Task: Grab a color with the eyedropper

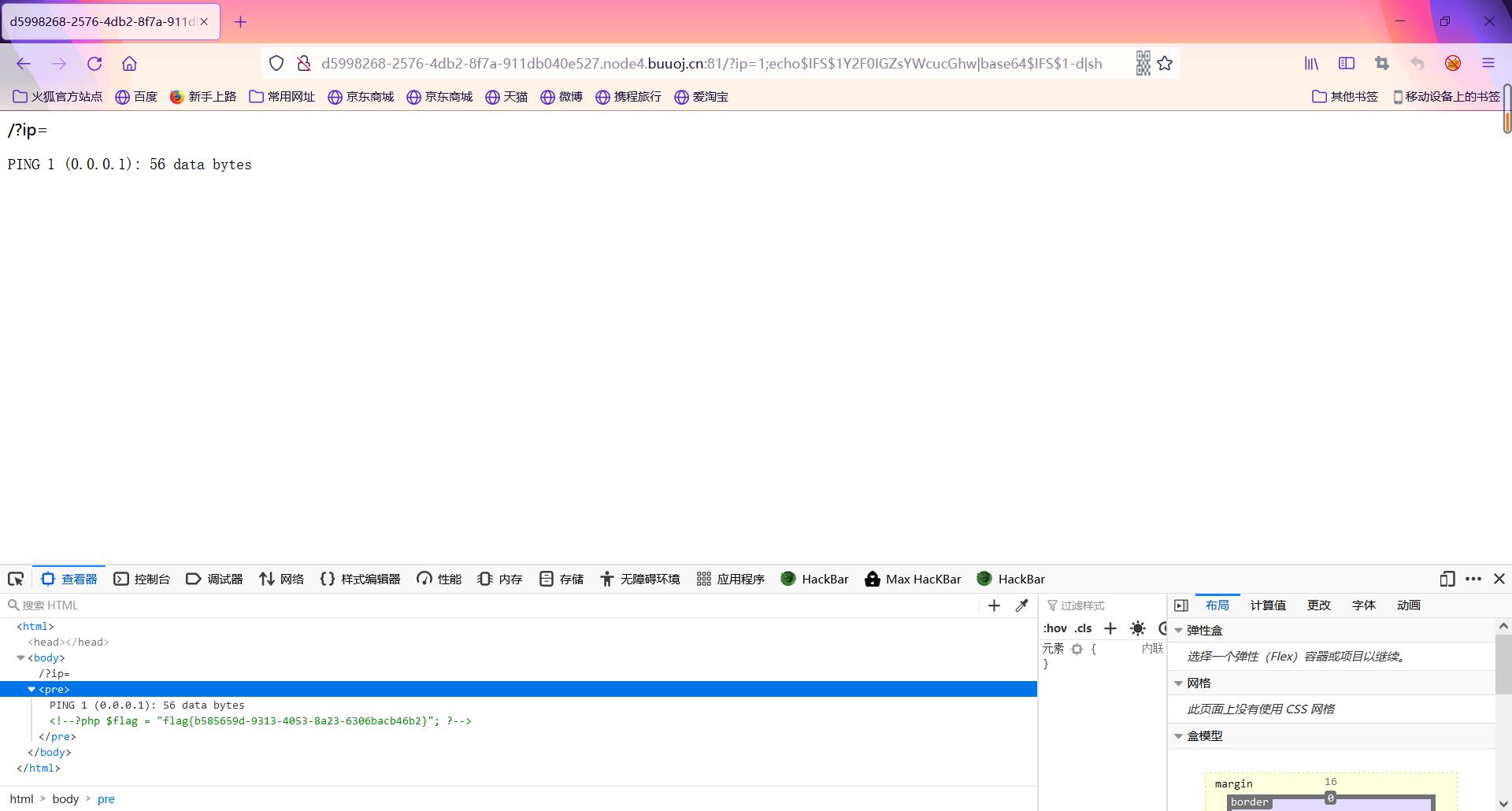Action: (1022, 605)
